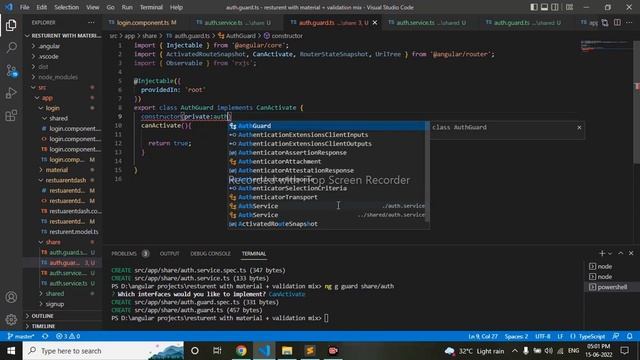Open the Manage gear icon
The image size is (640, 360).
[11, 319]
